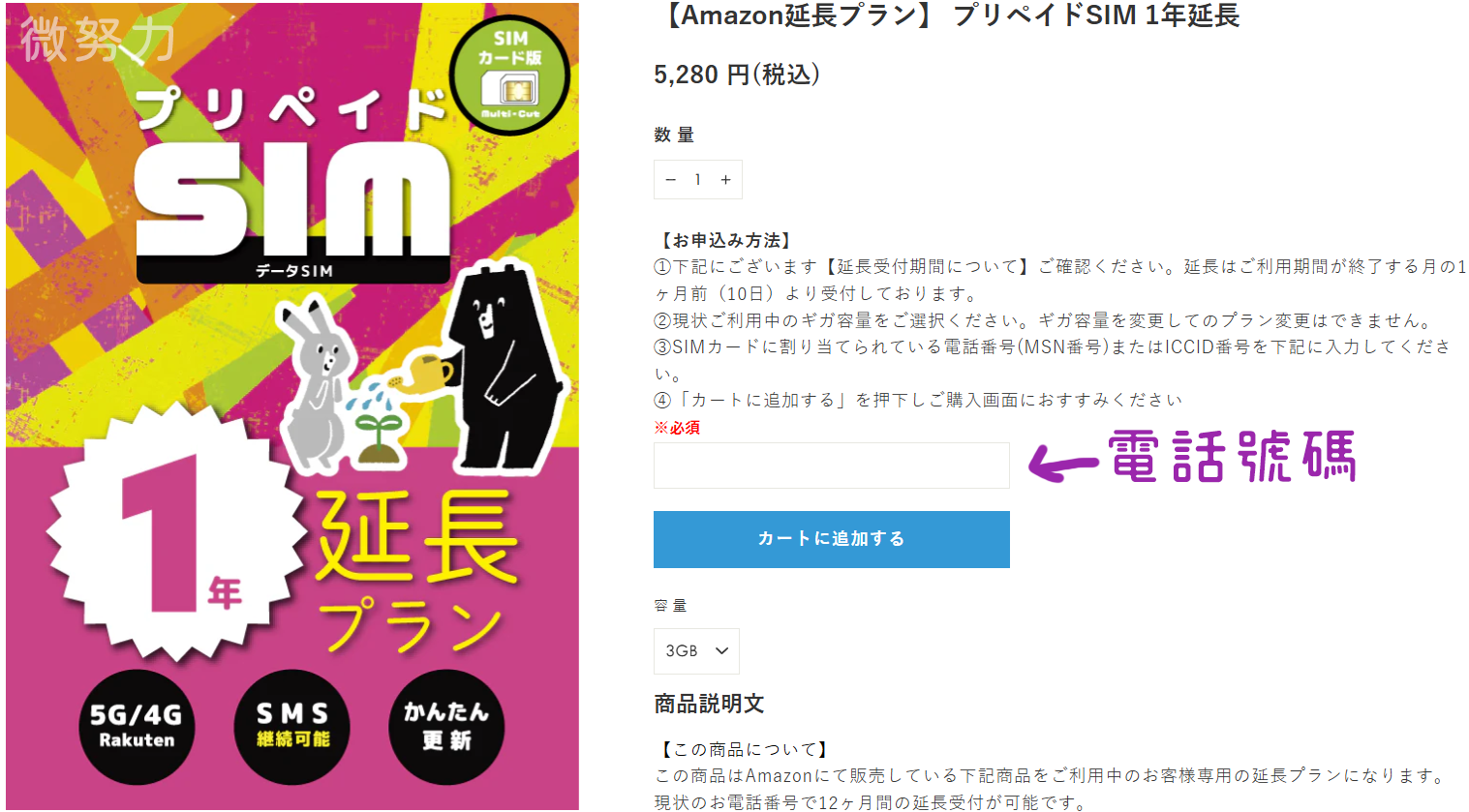Click the SMS 継続可能 badge

292,728
